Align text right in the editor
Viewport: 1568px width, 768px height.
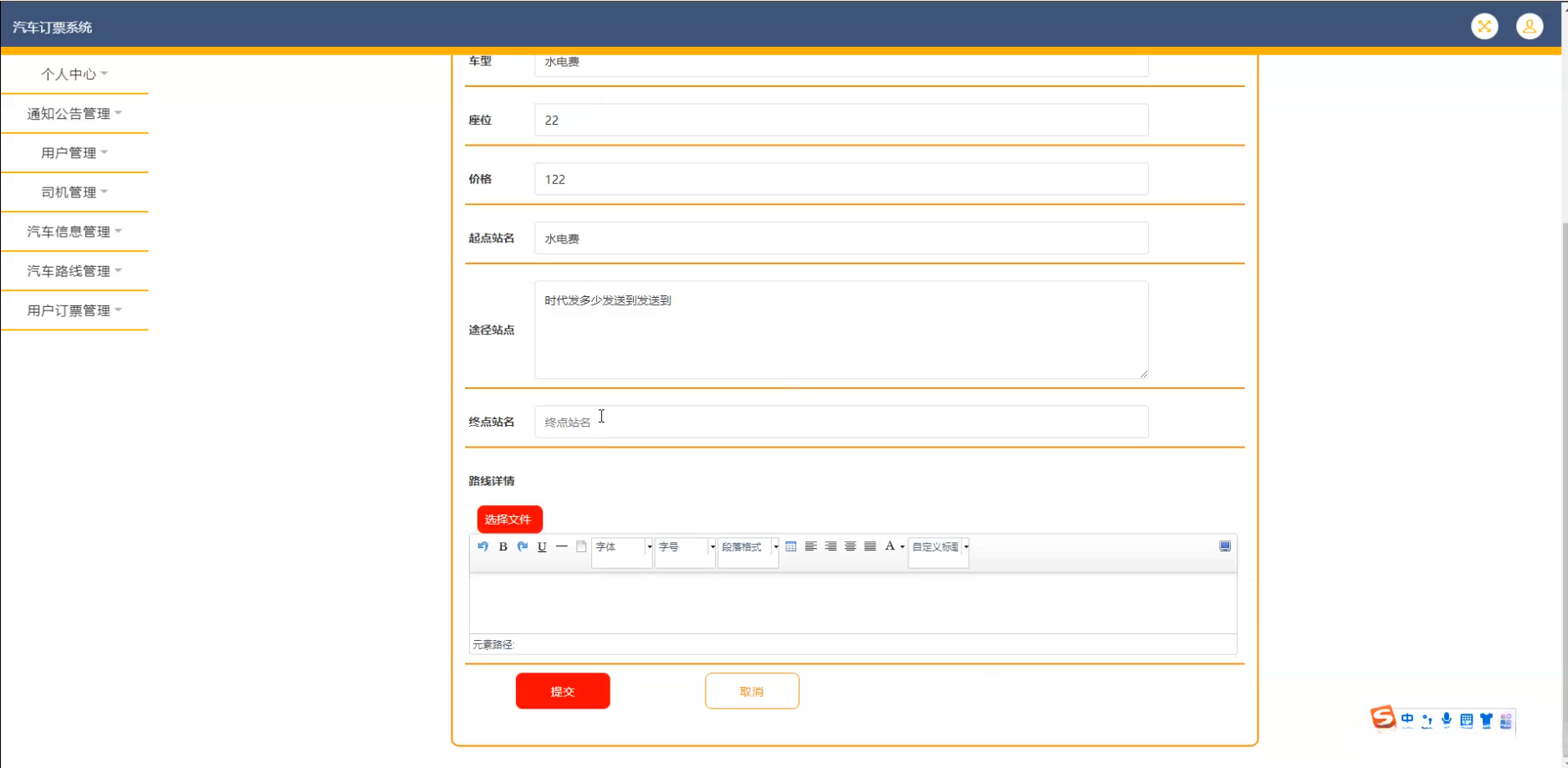click(x=830, y=546)
